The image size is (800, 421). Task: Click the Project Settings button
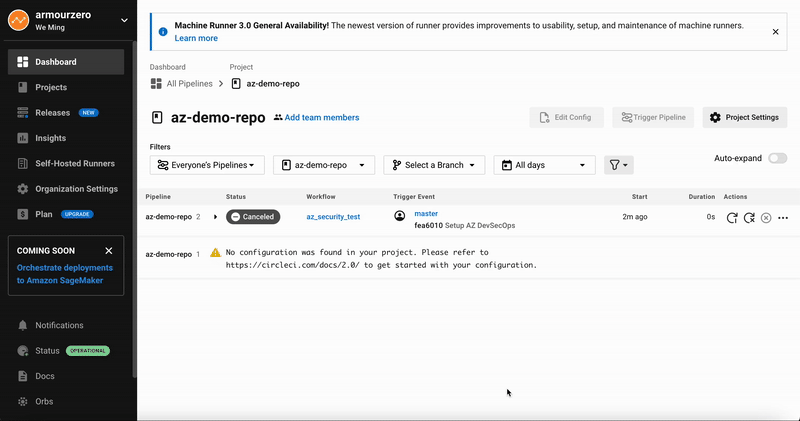tap(743, 117)
